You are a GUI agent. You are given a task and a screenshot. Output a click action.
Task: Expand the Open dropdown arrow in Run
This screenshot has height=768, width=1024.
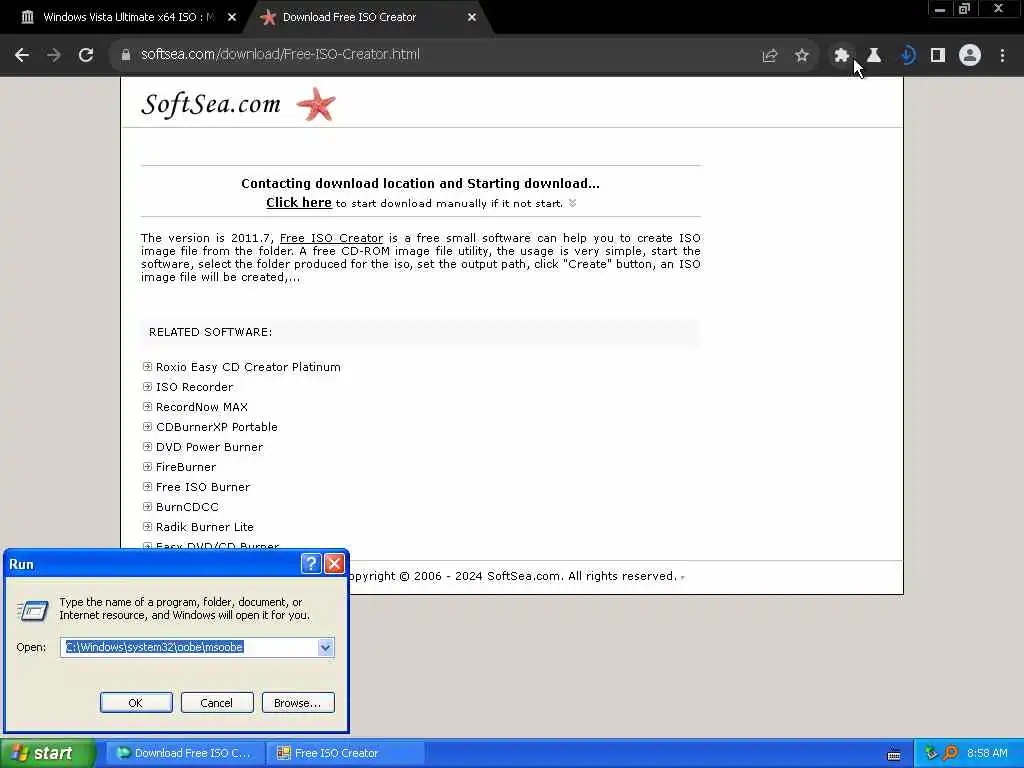click(325, 648)
